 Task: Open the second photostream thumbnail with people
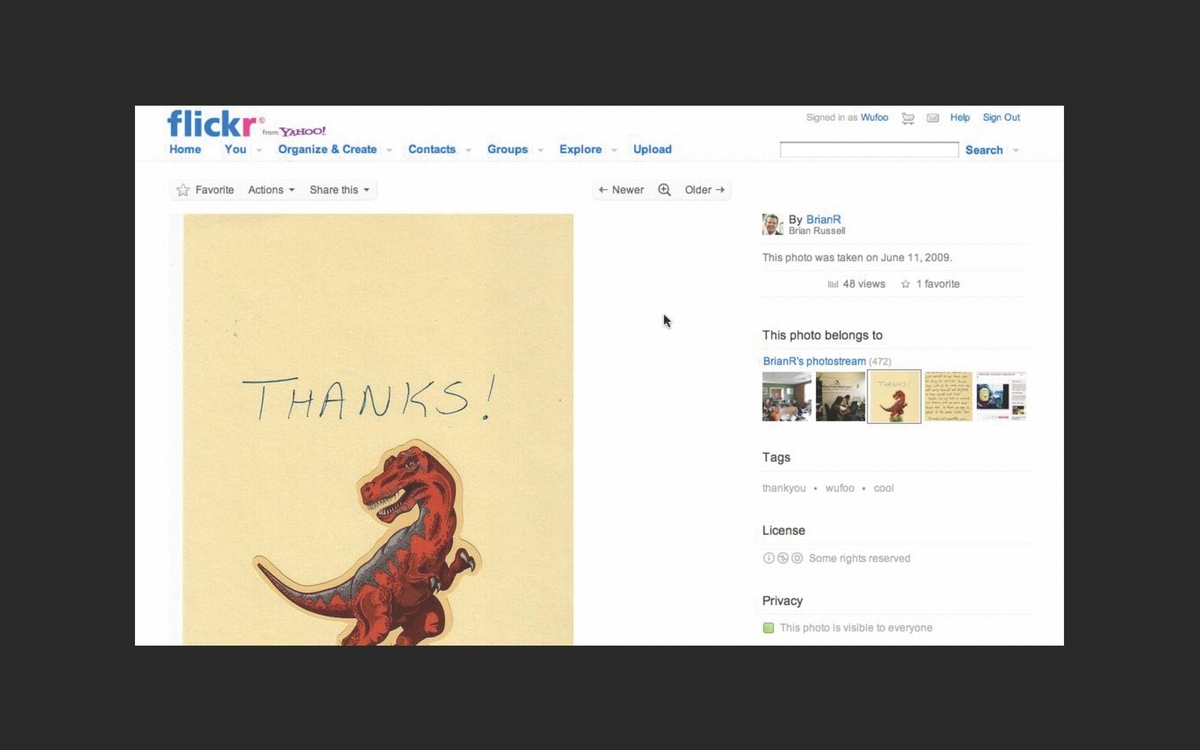coord(840,396)
